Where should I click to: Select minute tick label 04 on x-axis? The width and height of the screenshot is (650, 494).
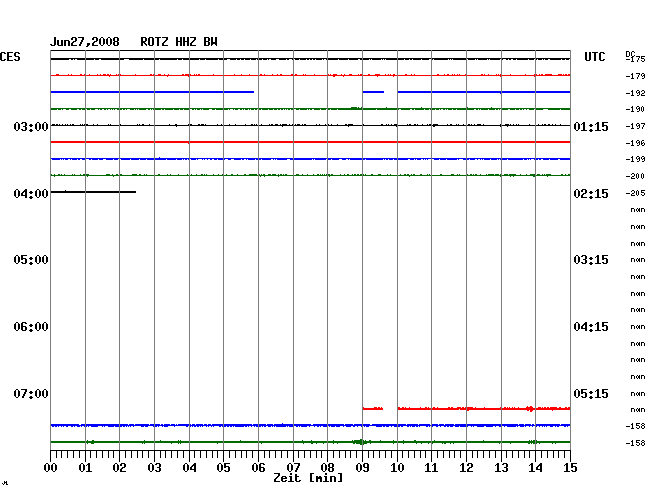coord(189,468)
